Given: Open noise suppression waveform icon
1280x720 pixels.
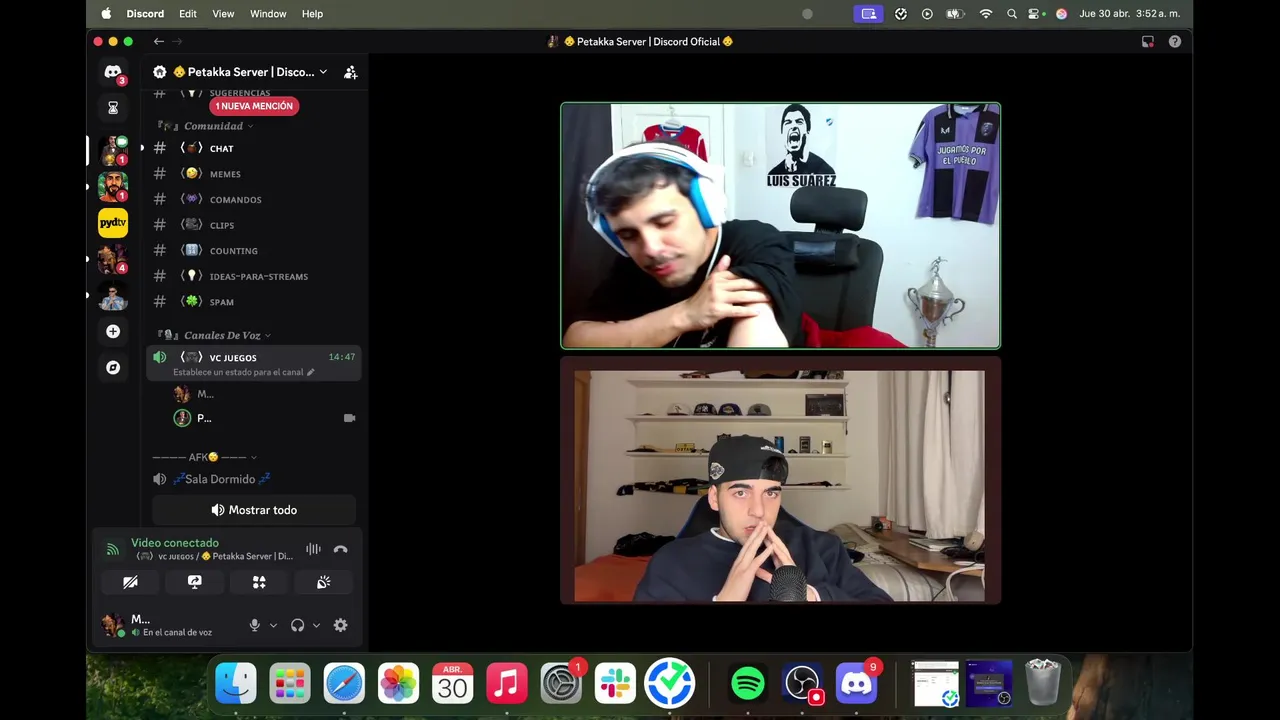Looking at the screenshot, I should click(x=313, y=549).
